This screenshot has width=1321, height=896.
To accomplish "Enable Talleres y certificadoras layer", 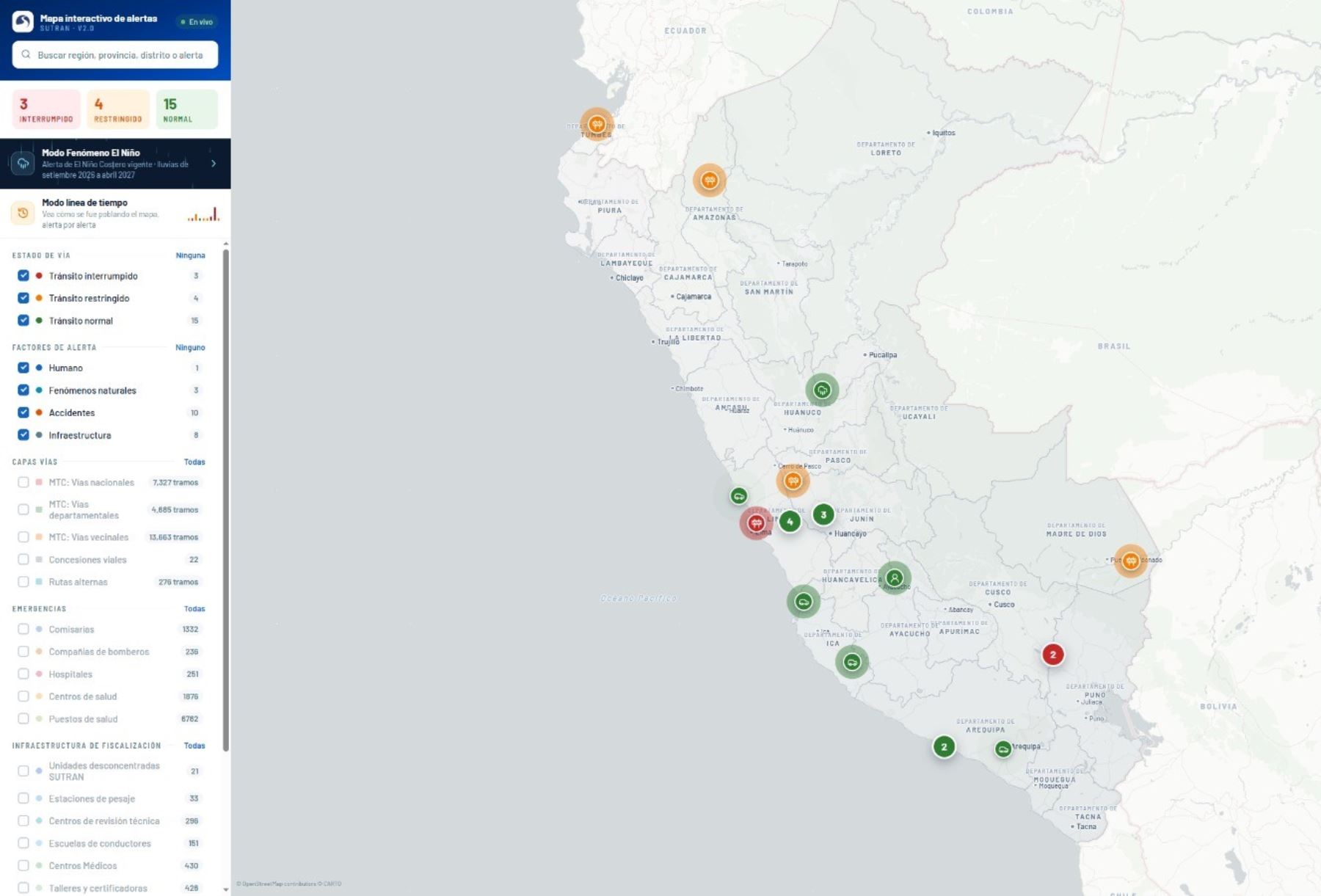I will coord(23,888).
